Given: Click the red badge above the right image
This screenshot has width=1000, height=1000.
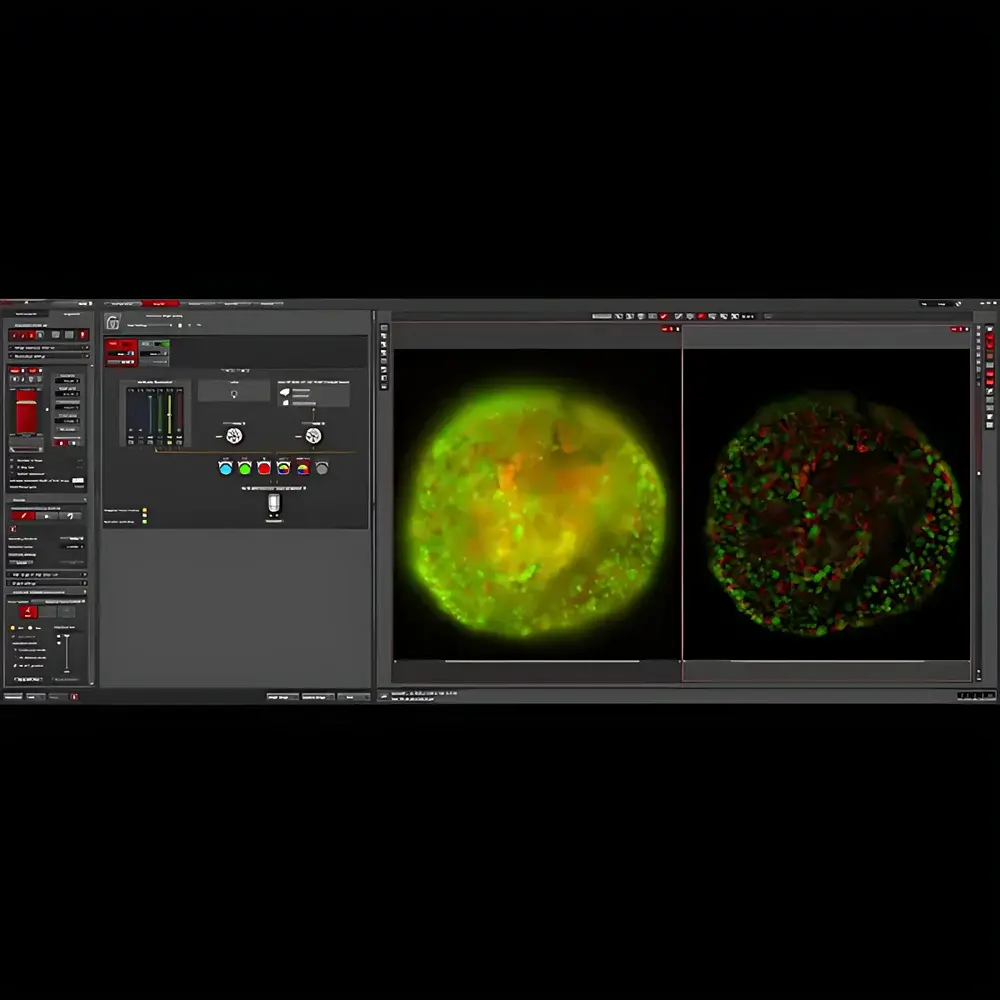Looking at the screenshot, I should 956,329.
